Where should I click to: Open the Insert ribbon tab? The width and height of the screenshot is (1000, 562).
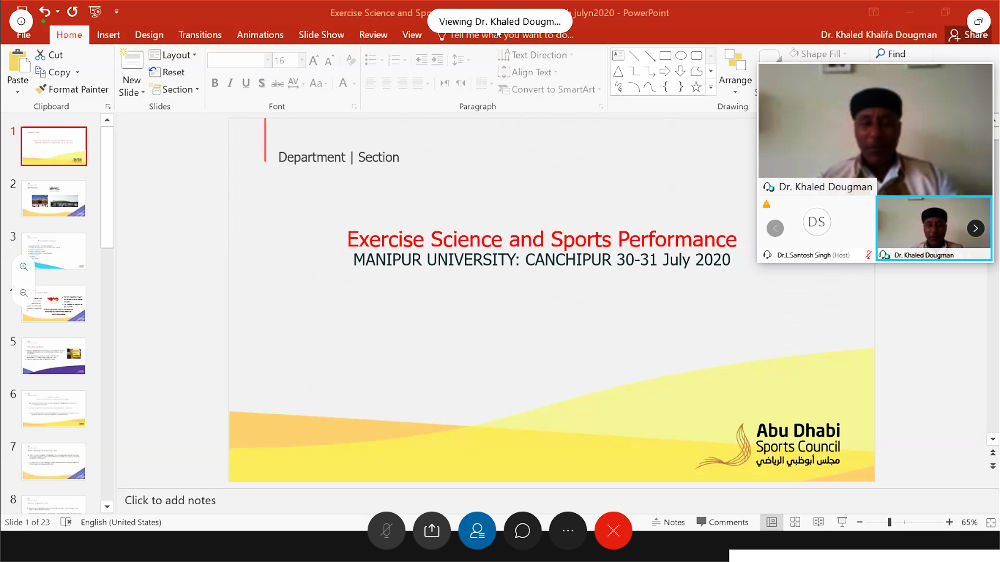tap(108, 34)
